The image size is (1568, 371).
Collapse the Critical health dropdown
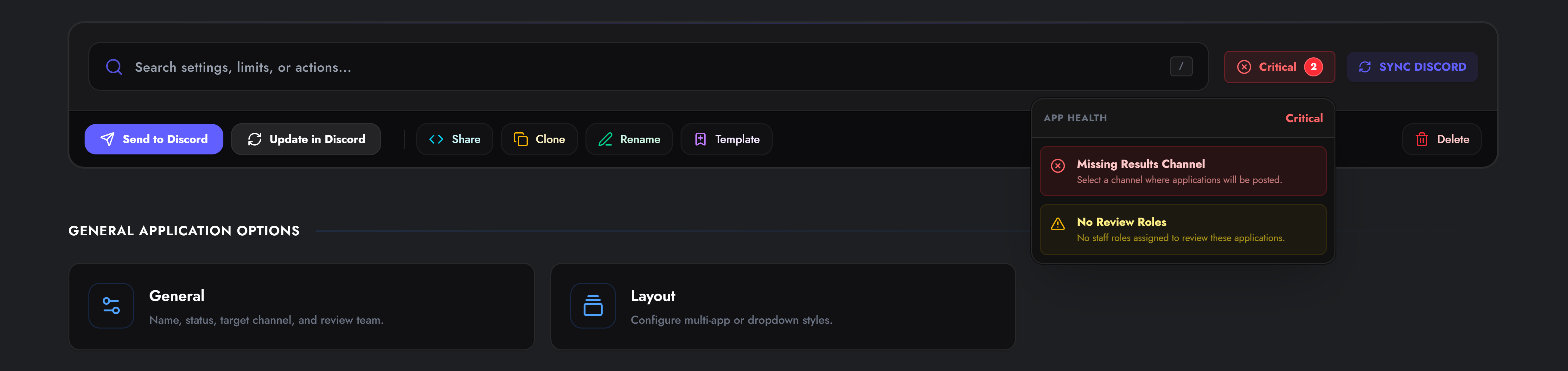1279,67
